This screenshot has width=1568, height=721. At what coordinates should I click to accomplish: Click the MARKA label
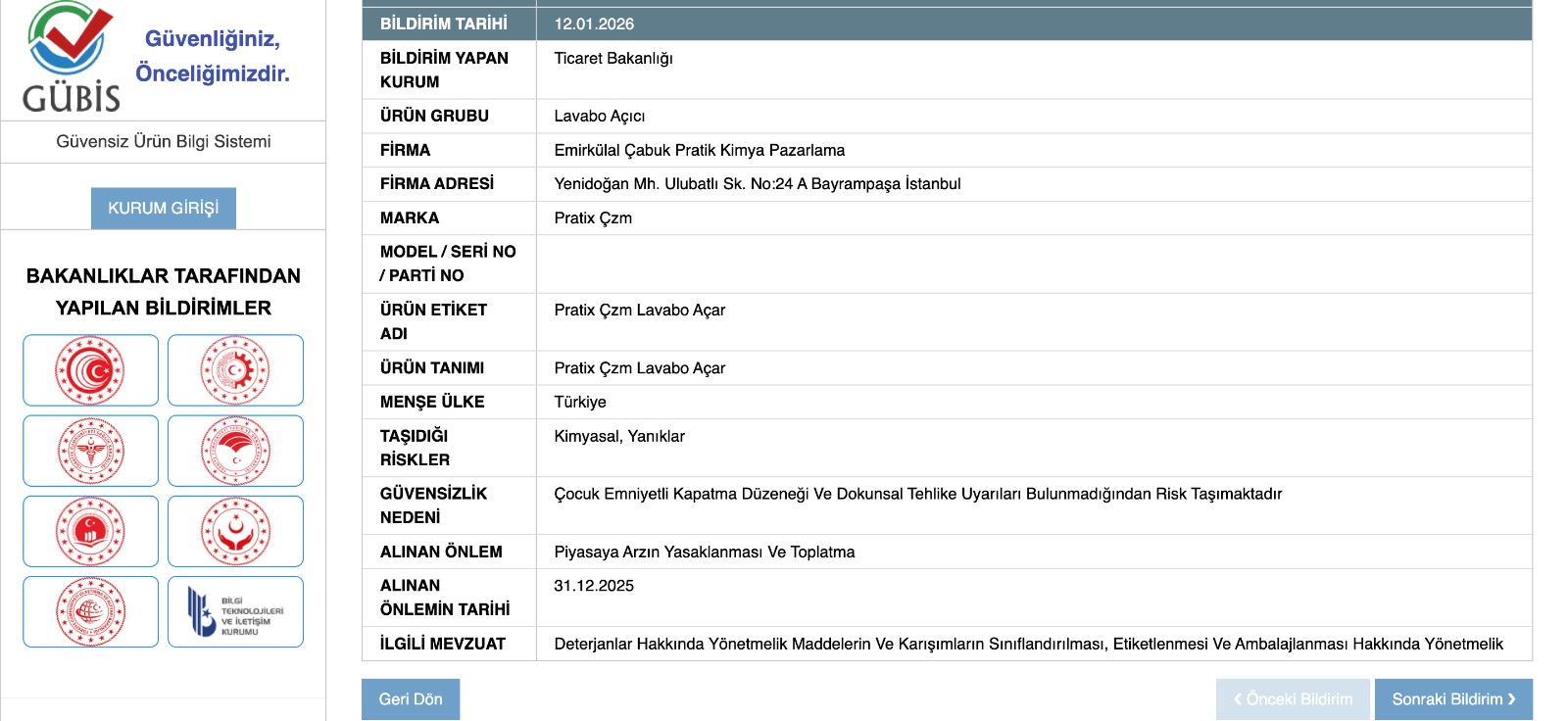coord(410,217)
